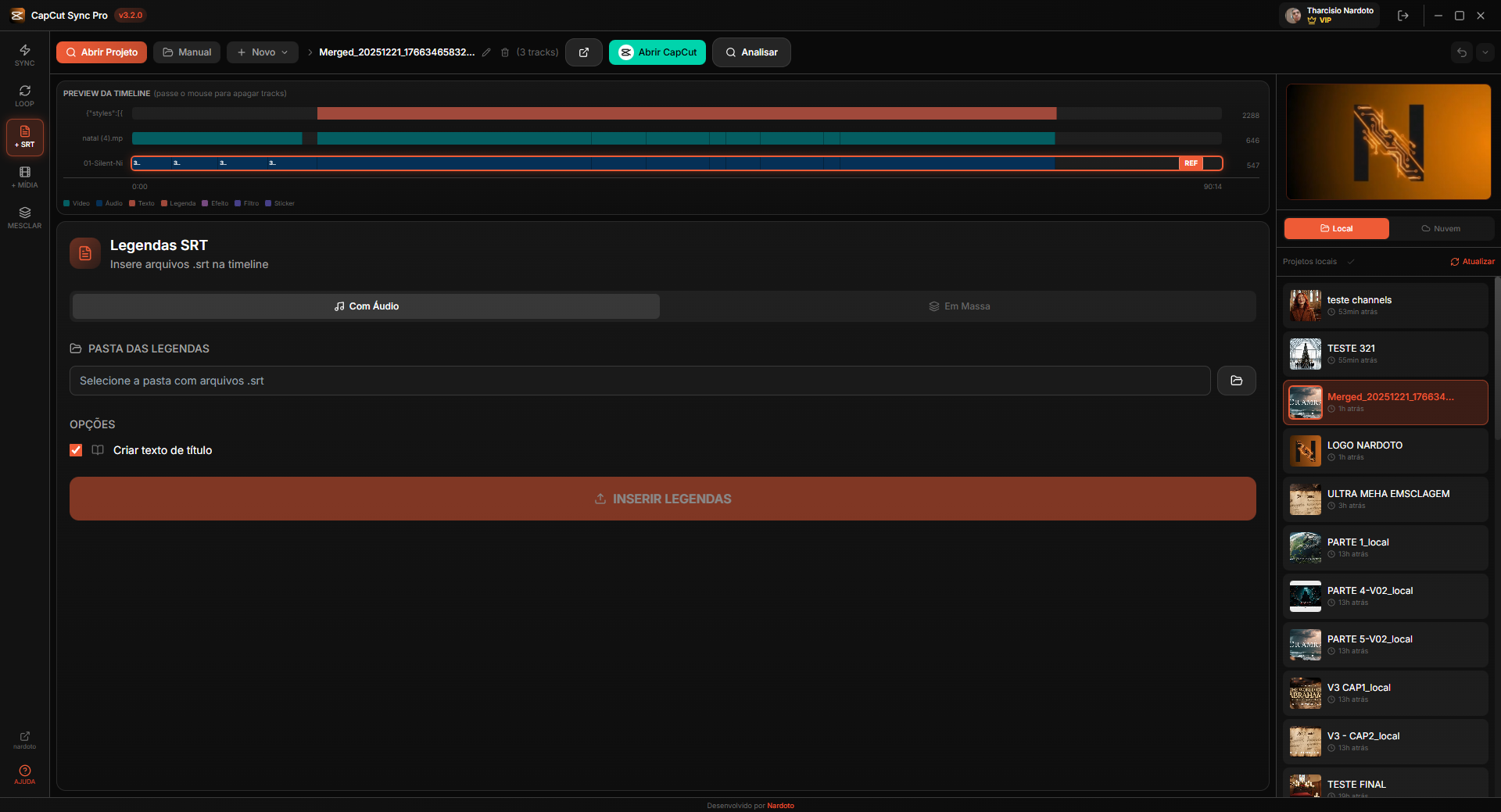Browse folders with the folder icon beside the SRT path
The height and width of the screenshot is (812, 1501).
[1236, 381]
